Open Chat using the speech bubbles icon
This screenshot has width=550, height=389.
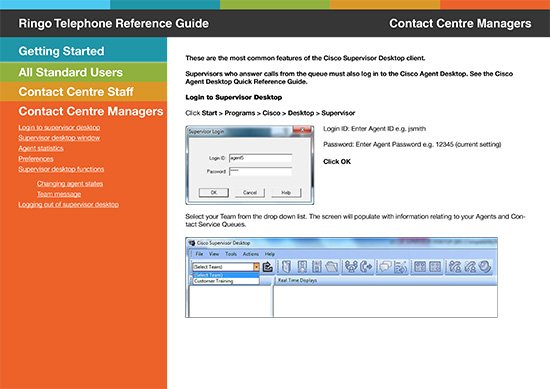tap(385, 267)
